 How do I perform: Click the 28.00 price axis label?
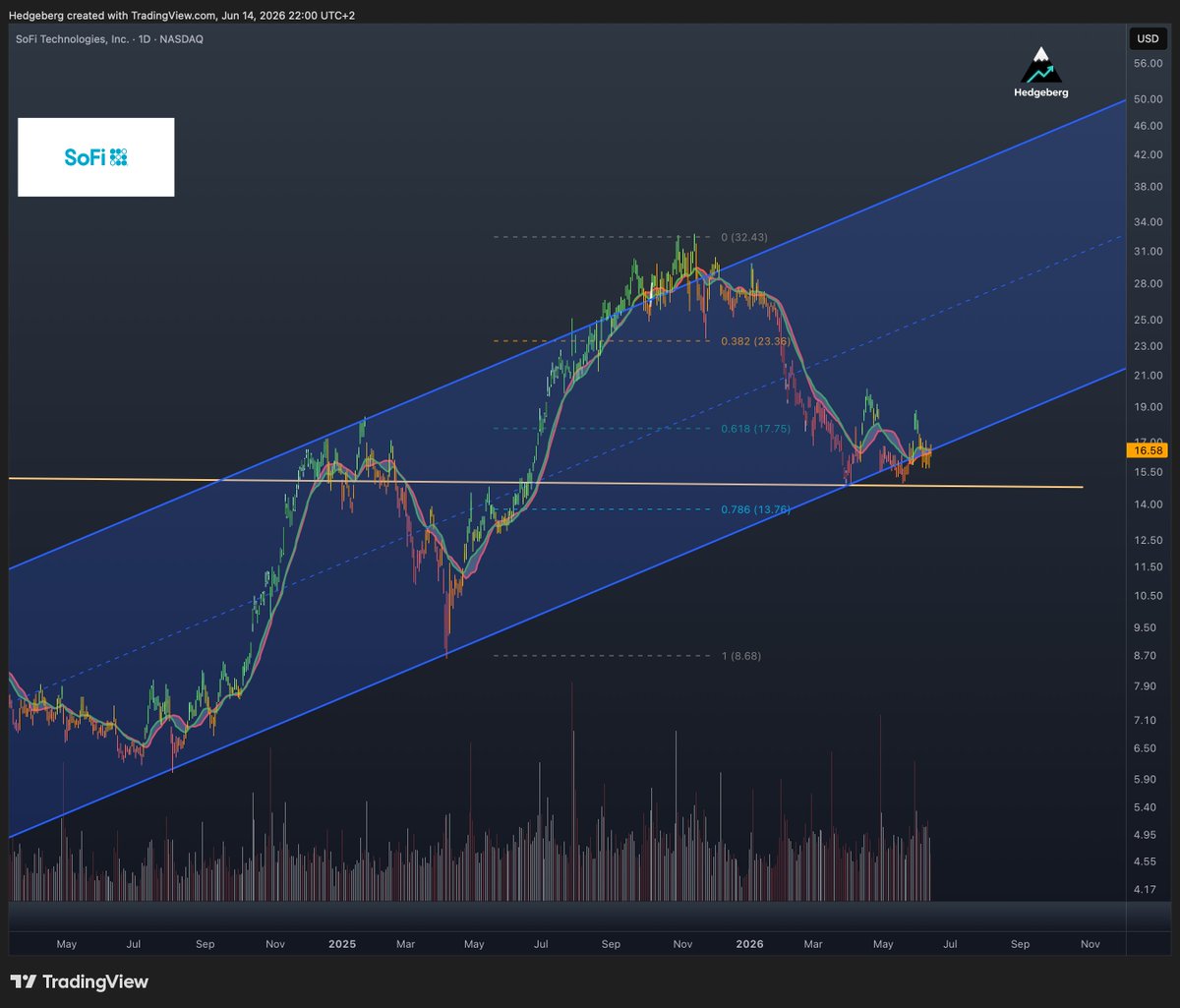click(1148, 284)
